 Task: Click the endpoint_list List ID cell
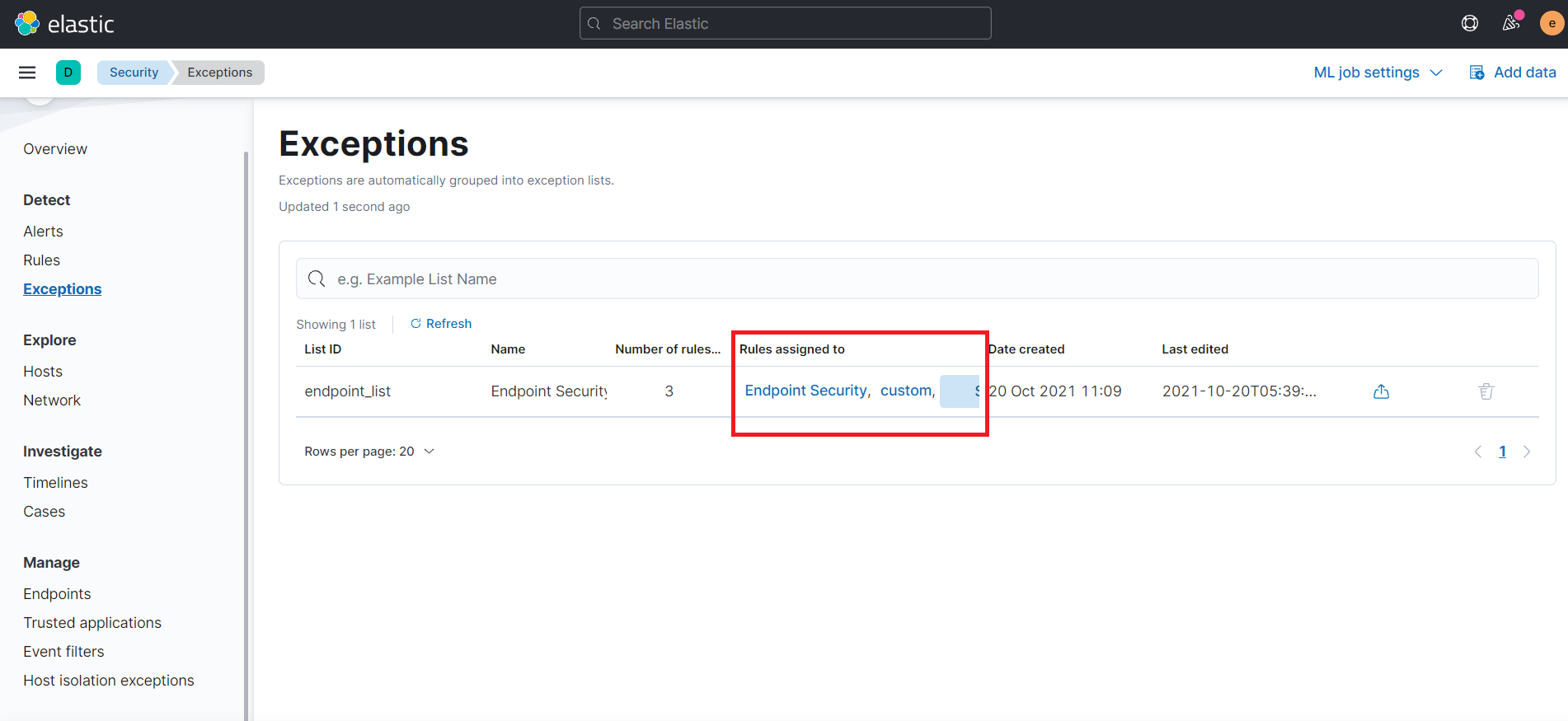click(347, 391)
